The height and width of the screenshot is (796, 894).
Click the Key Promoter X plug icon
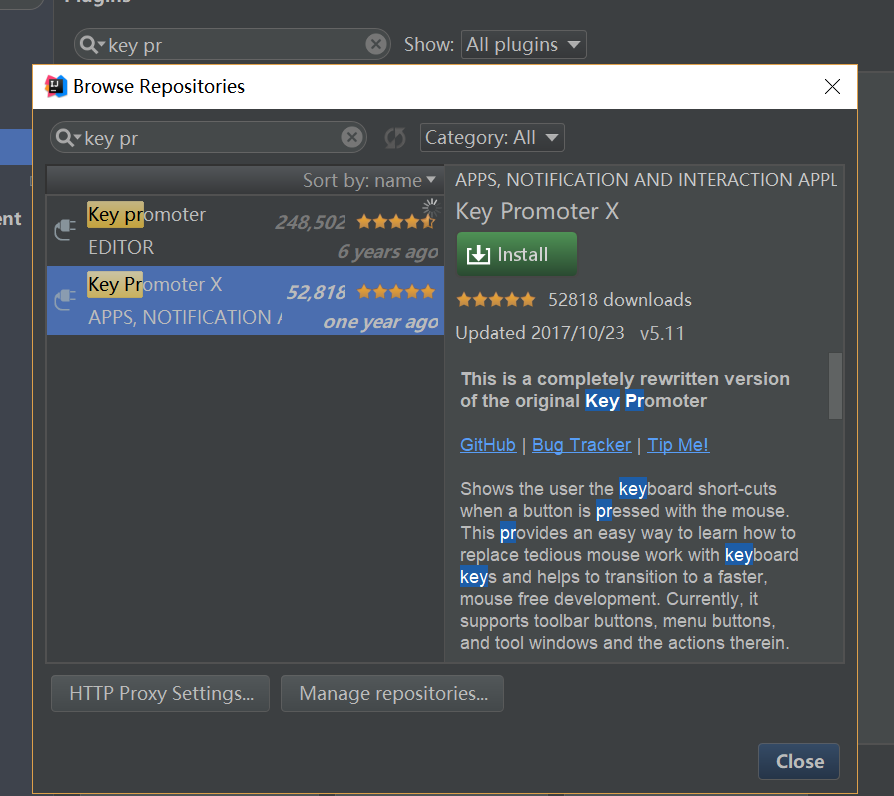[65, 300]
